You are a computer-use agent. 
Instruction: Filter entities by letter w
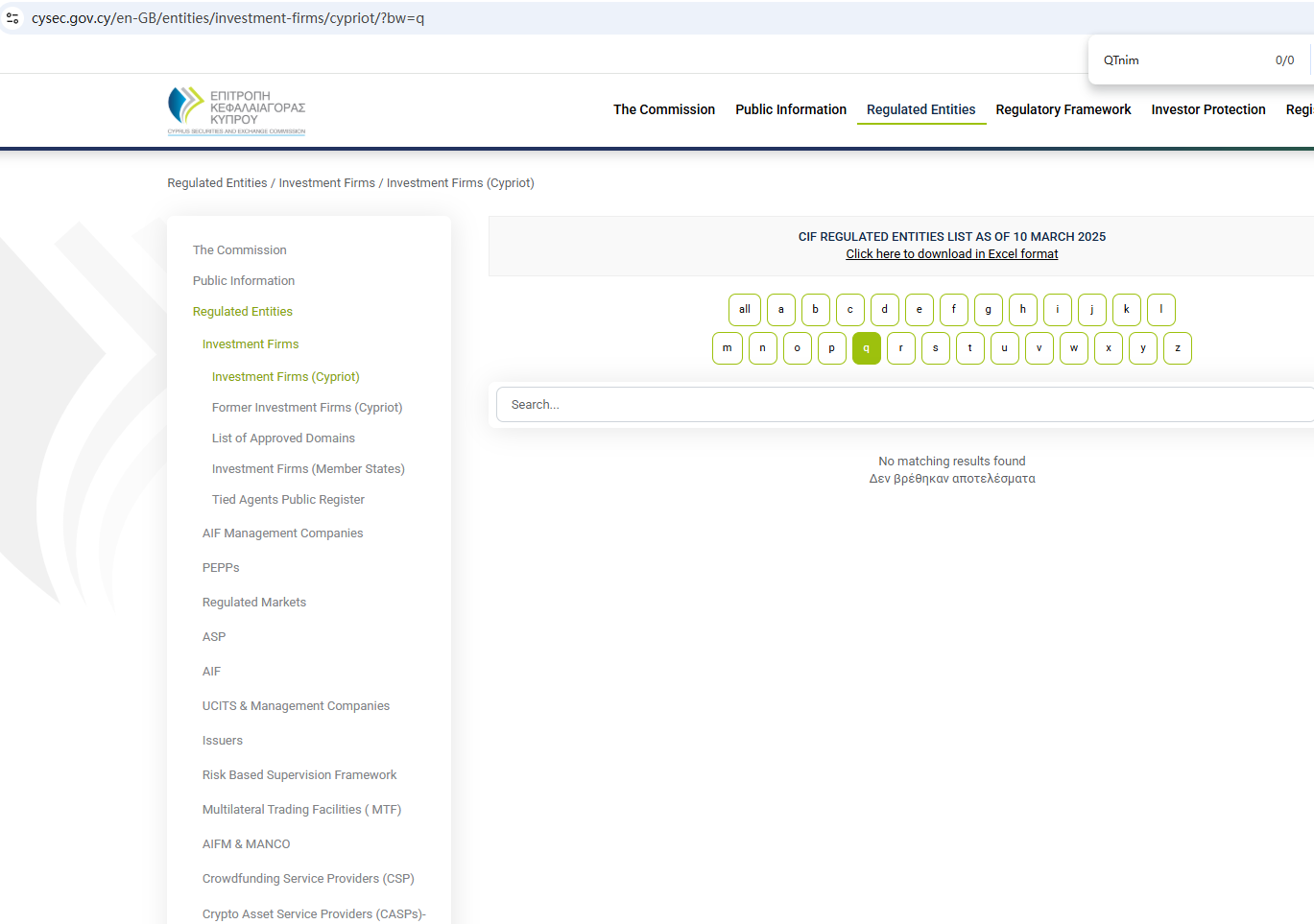pyautogui.click(x=1074, y=348)
